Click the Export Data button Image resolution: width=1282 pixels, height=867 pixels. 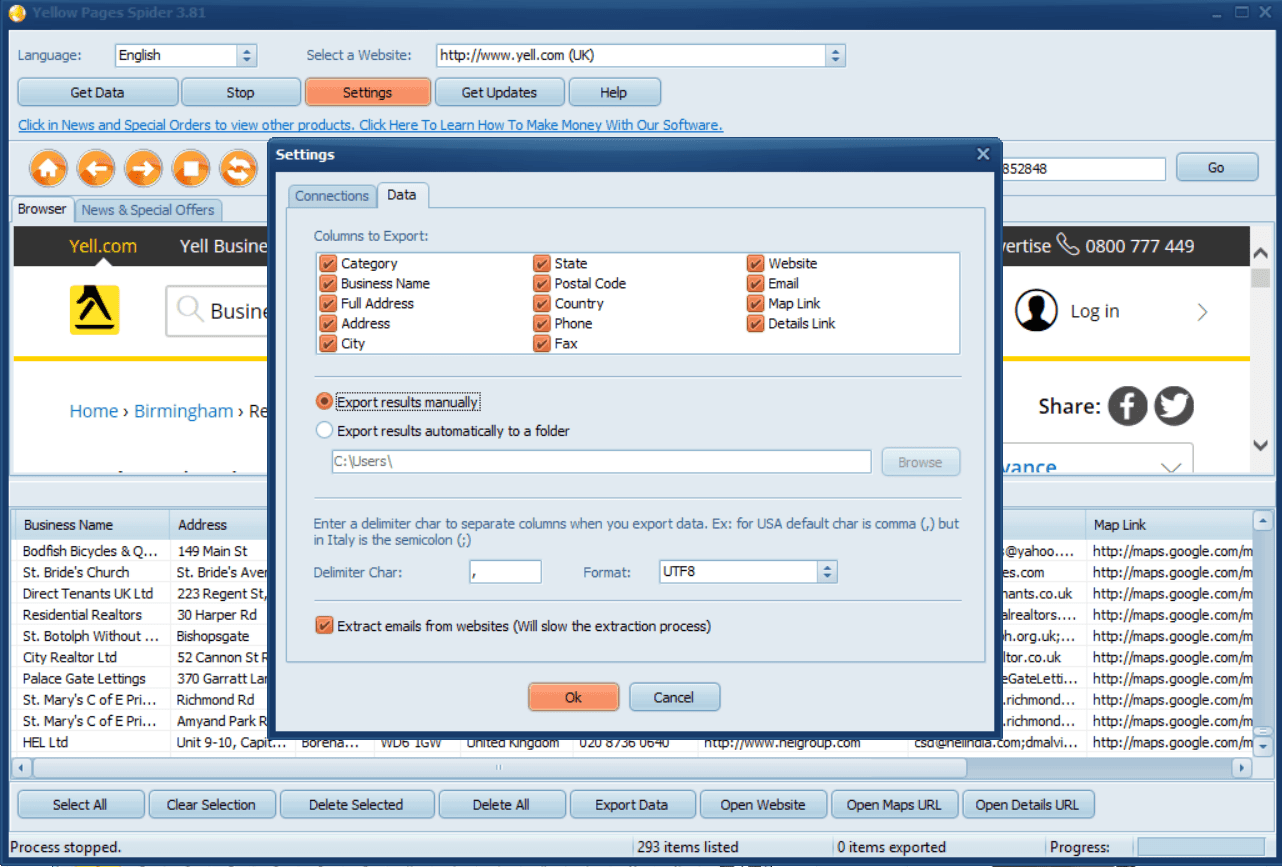pos(631,804)
